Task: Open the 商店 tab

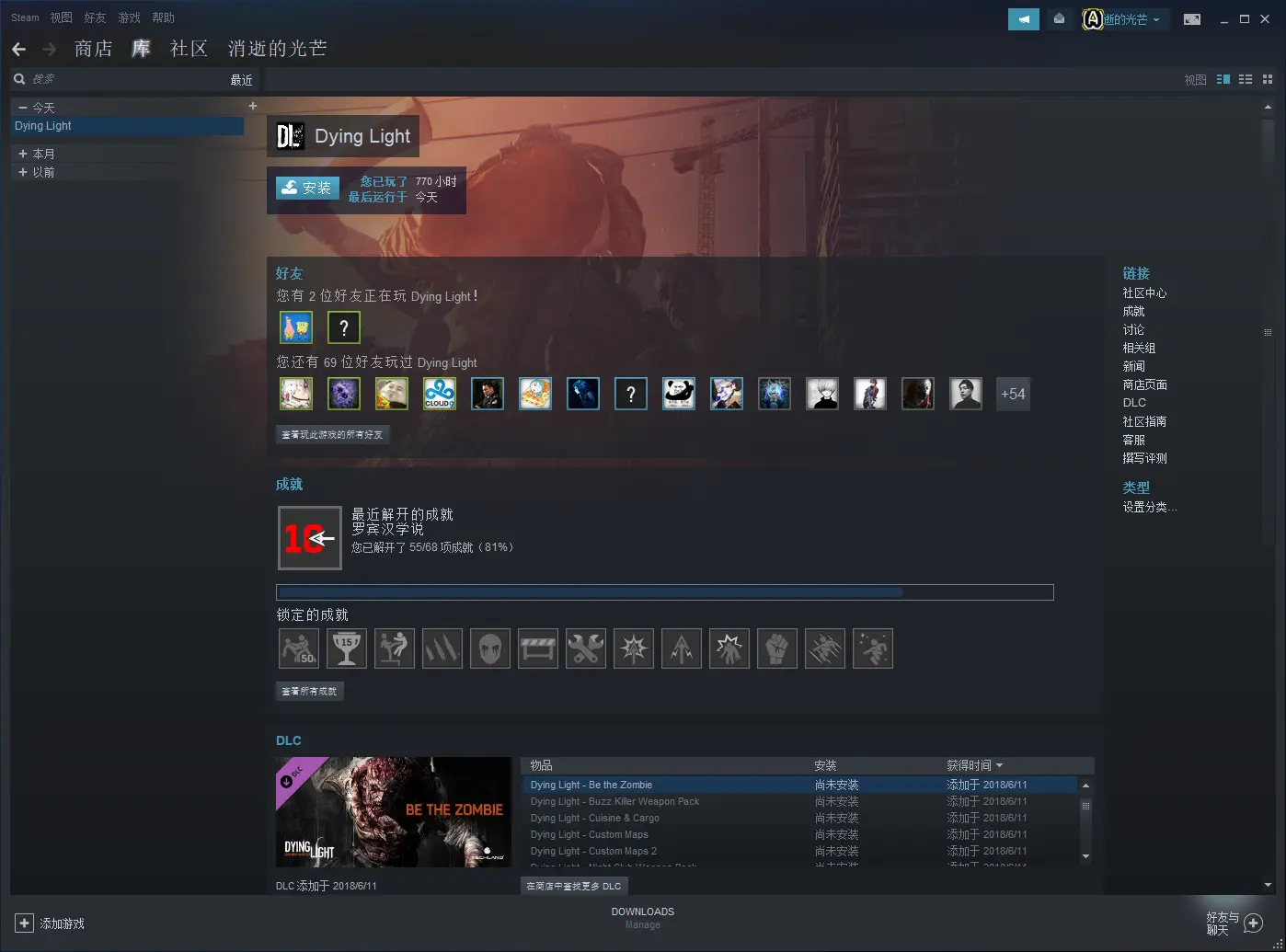Action: (94, 49)
